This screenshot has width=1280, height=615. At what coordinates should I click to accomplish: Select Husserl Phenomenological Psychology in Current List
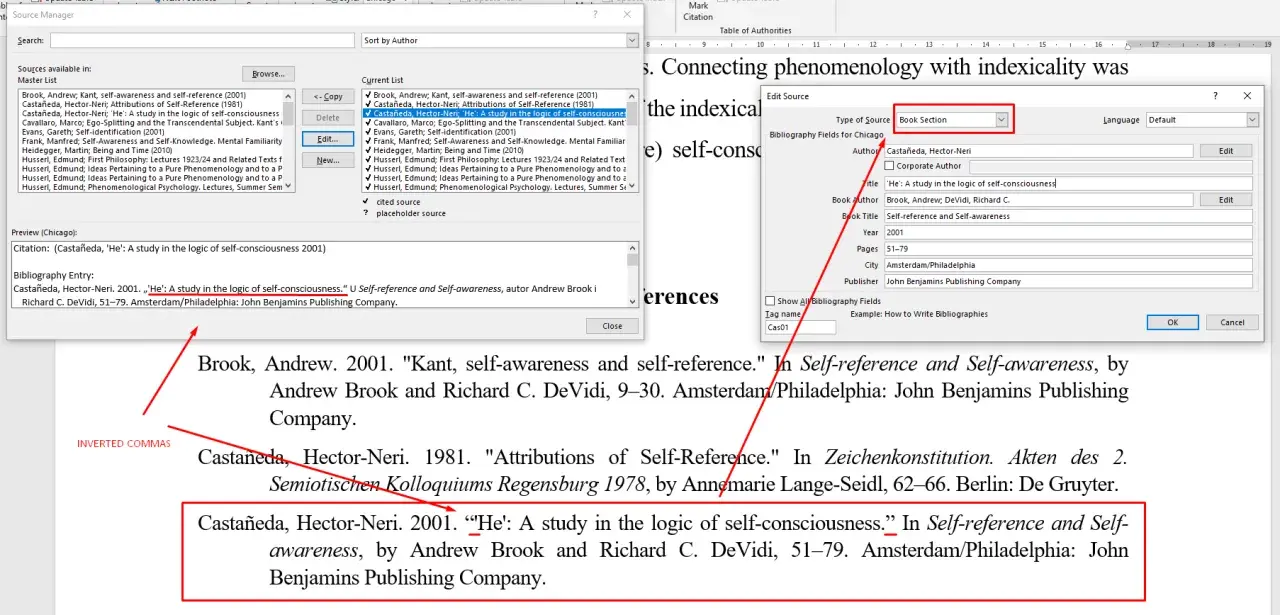tap(494, 187)
